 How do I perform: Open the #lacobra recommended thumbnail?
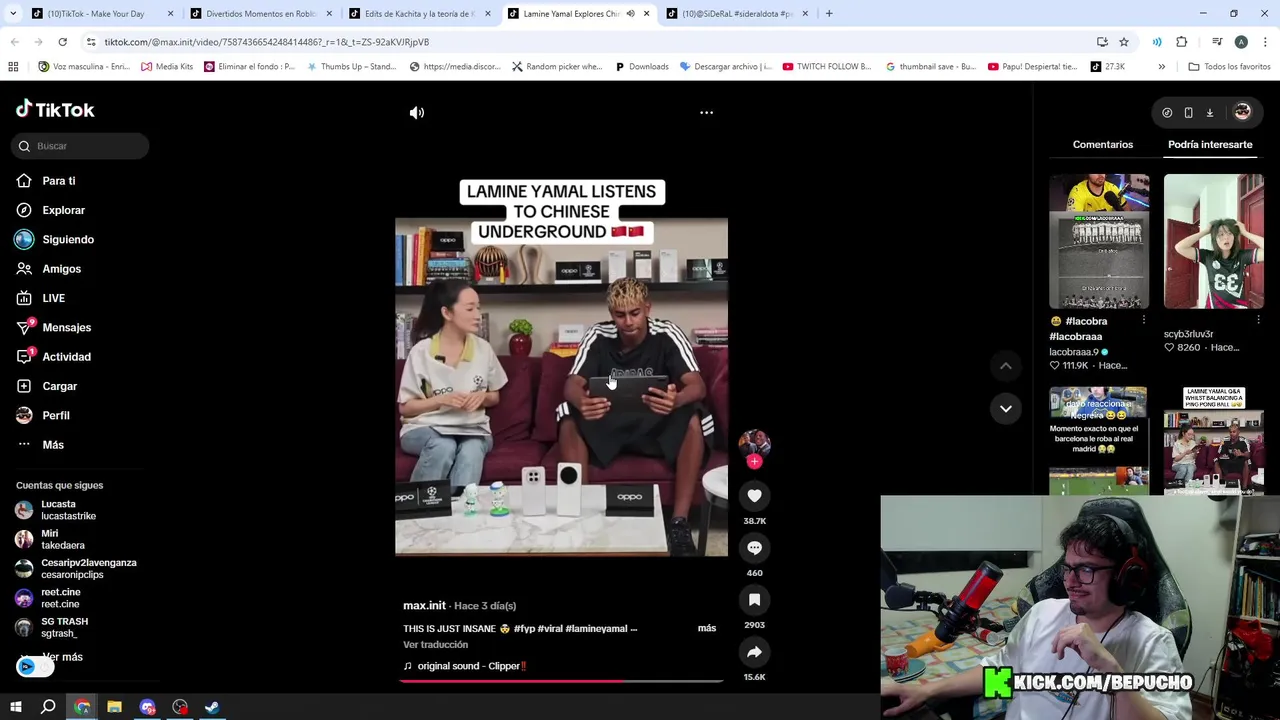1099,241
